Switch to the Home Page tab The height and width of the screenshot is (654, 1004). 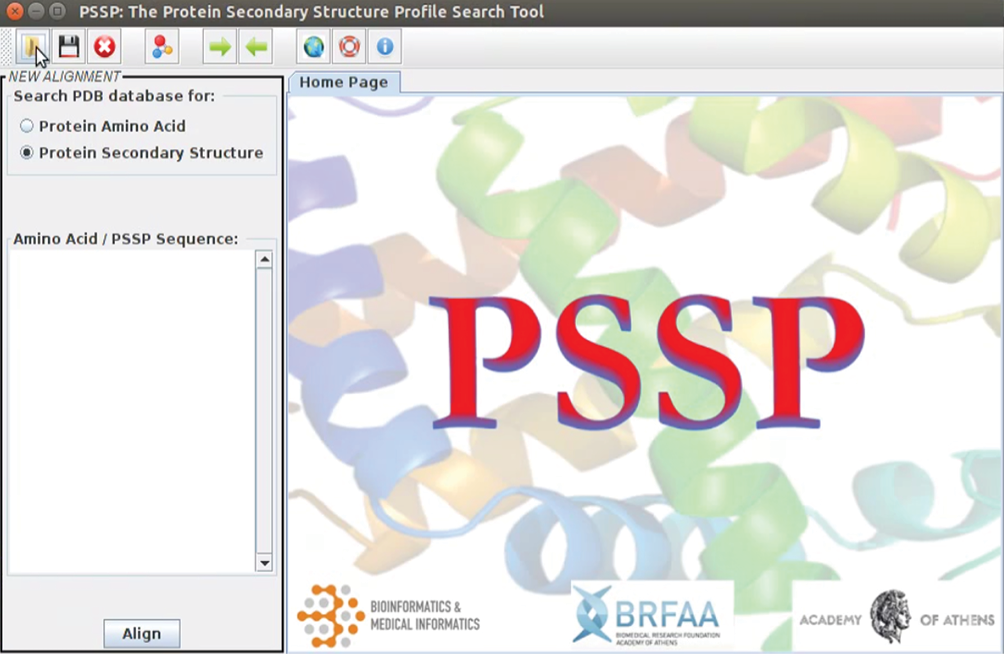(x=343, y=82)
